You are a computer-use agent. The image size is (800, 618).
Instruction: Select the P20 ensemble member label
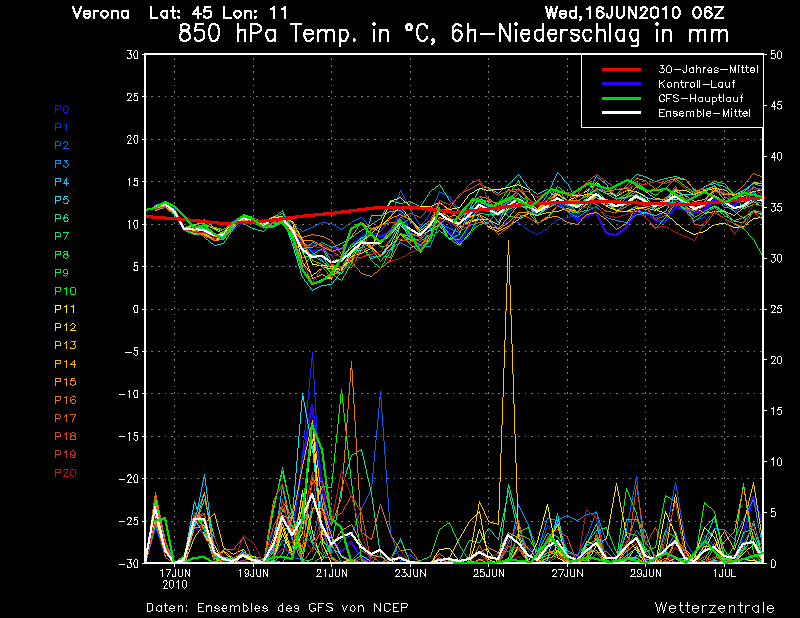65,473
